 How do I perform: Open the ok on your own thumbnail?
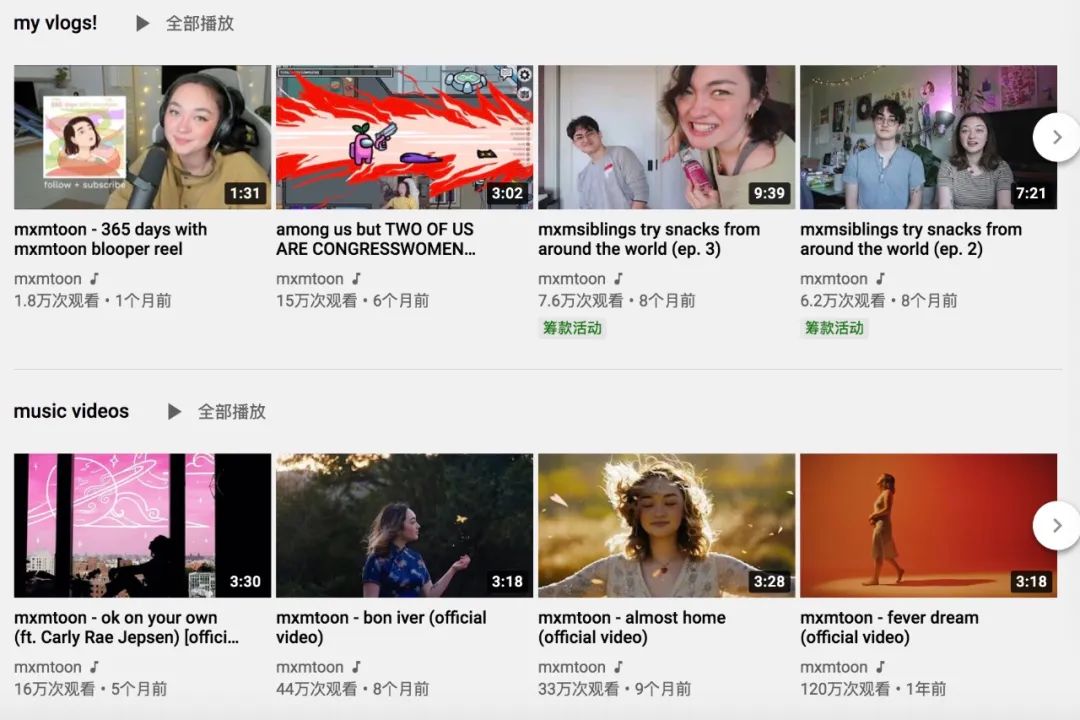143,525
